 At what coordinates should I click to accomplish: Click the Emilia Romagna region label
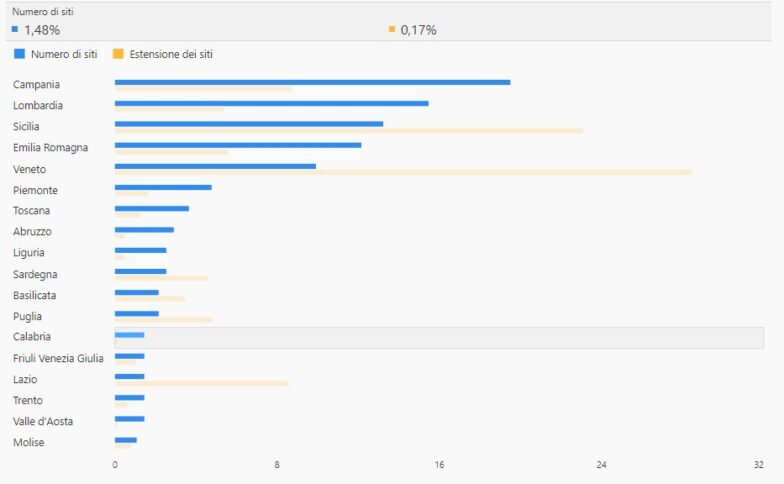[x=50, y=148]
